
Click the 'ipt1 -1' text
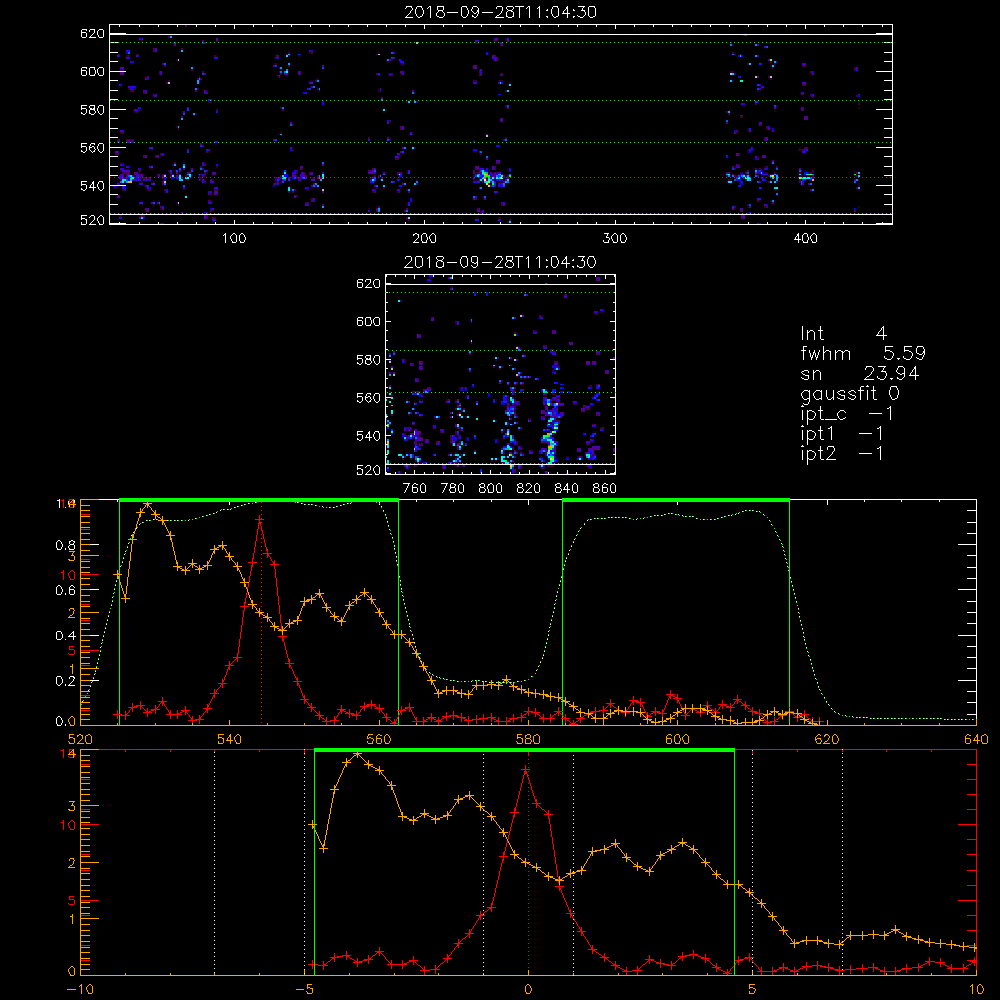pyautogui.click(x=842, y=434)
